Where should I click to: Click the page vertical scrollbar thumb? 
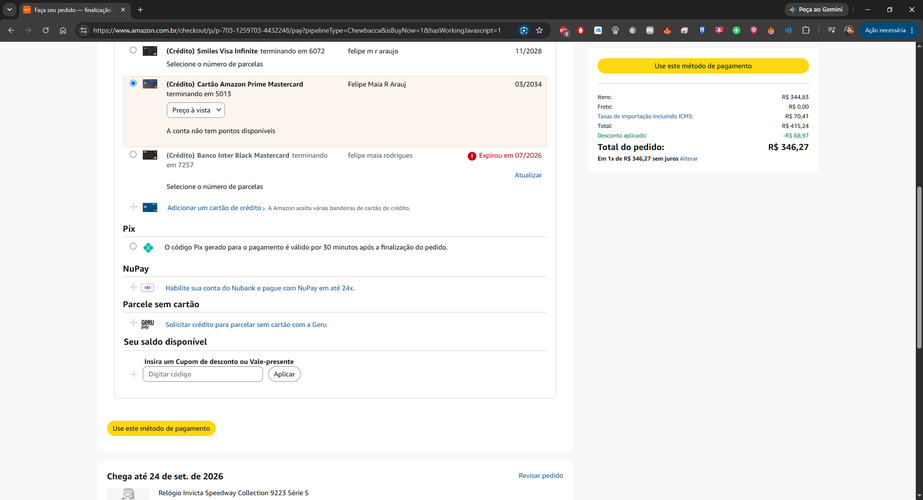(x=919, y=265)
